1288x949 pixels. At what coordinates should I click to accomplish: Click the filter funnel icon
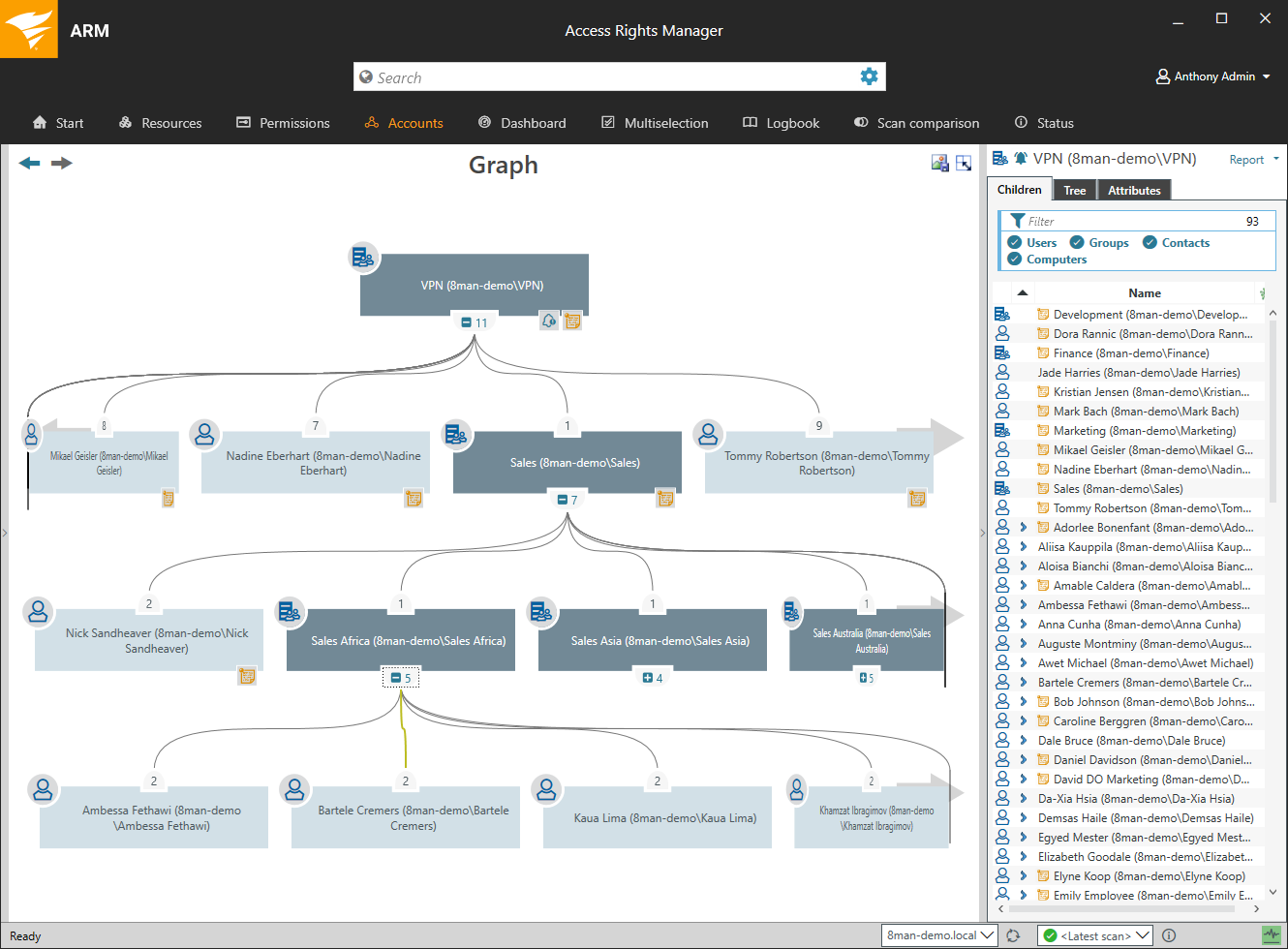(1017, 221)
